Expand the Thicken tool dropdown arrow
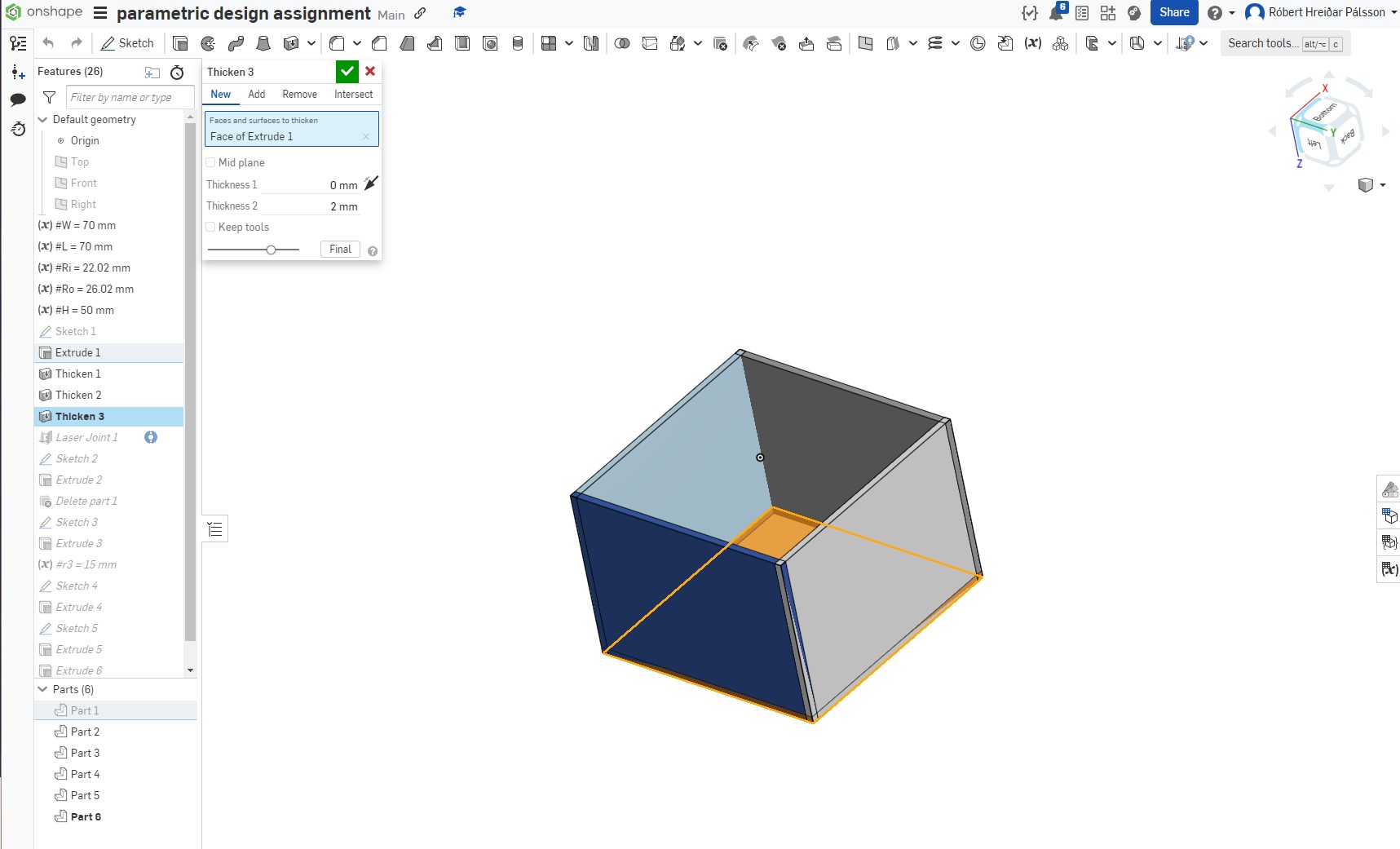 (311, 43)
